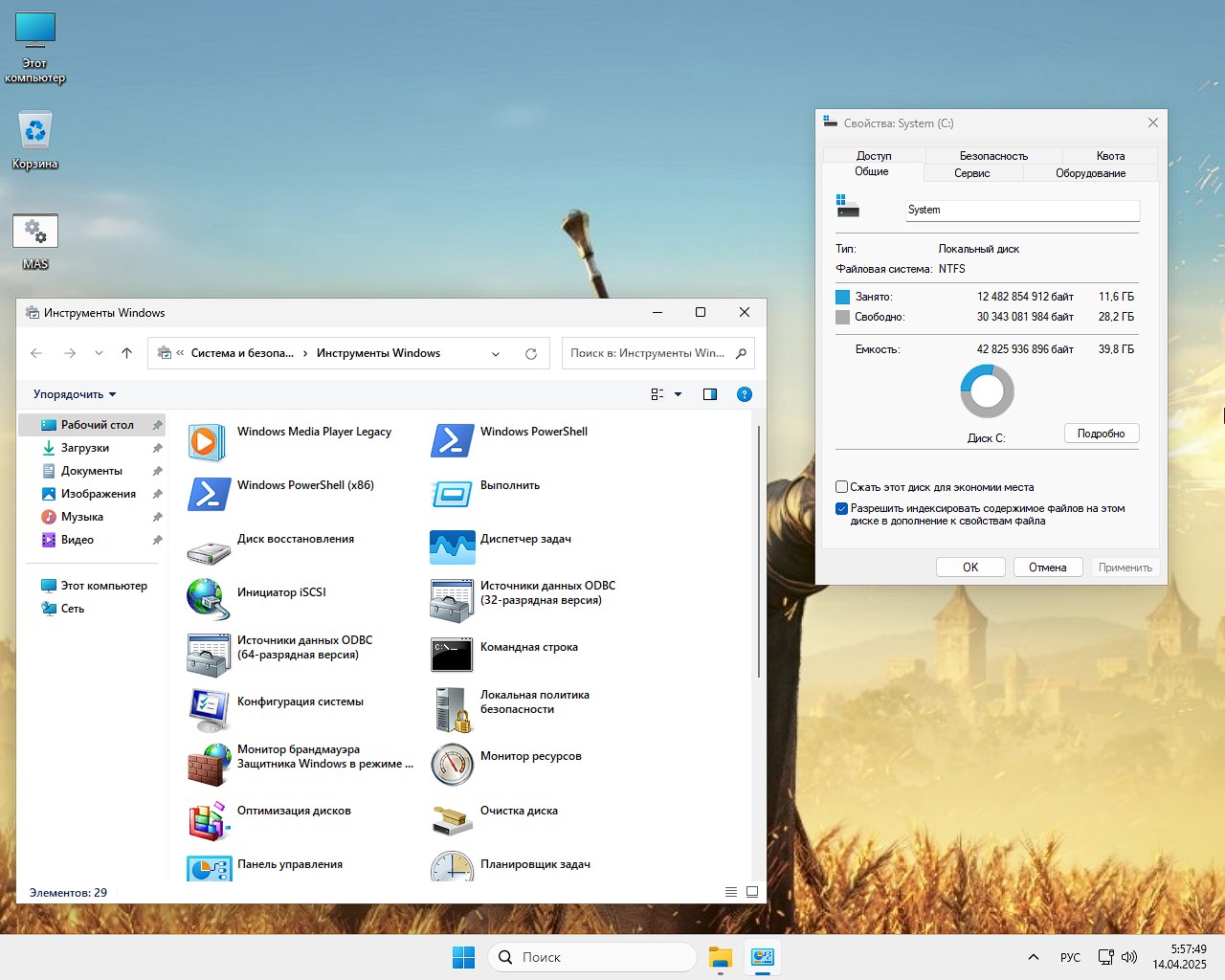Click the taskbar Поиск search box

[592, 957]
